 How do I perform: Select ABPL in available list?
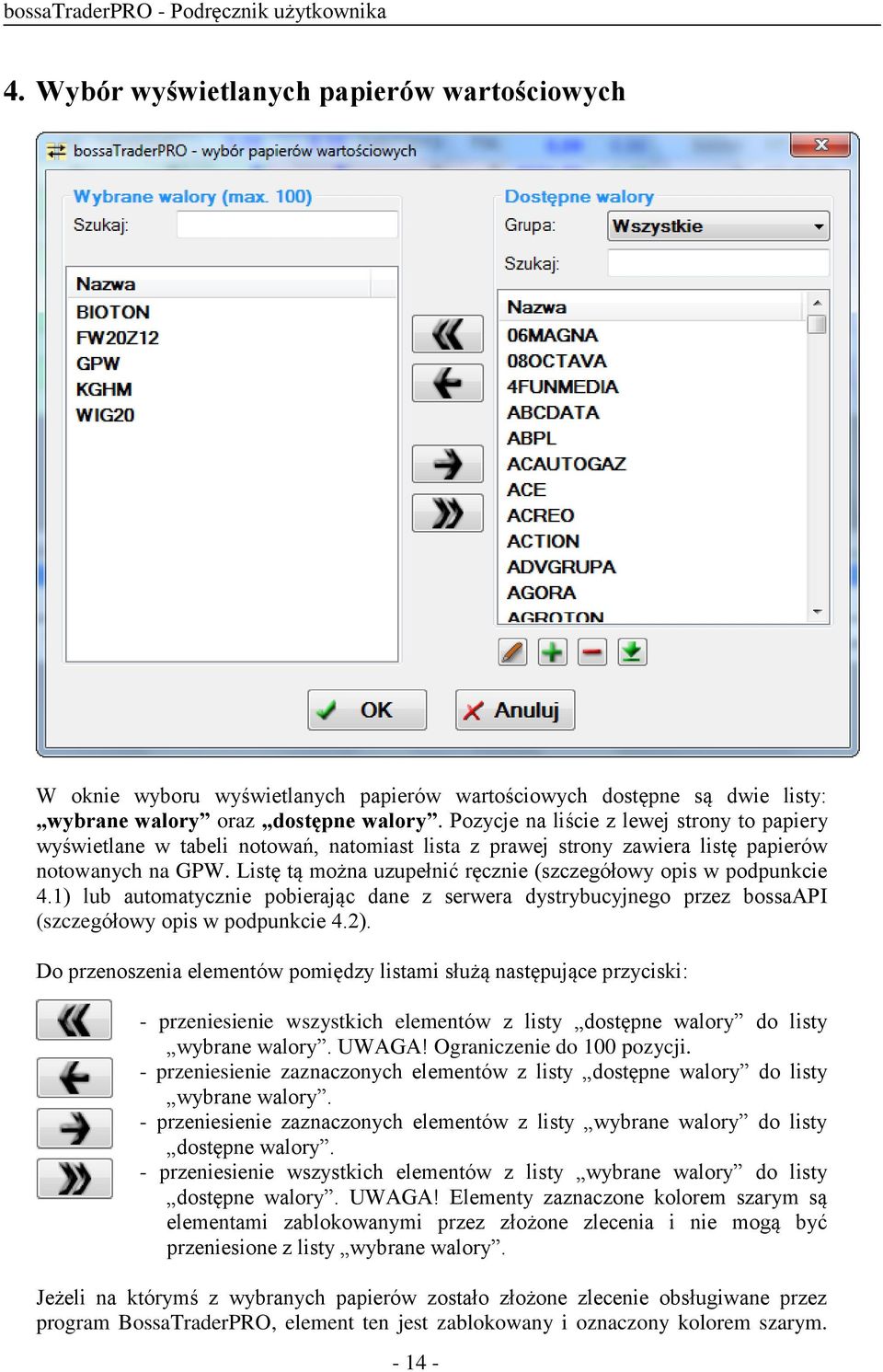pos(532,438)
